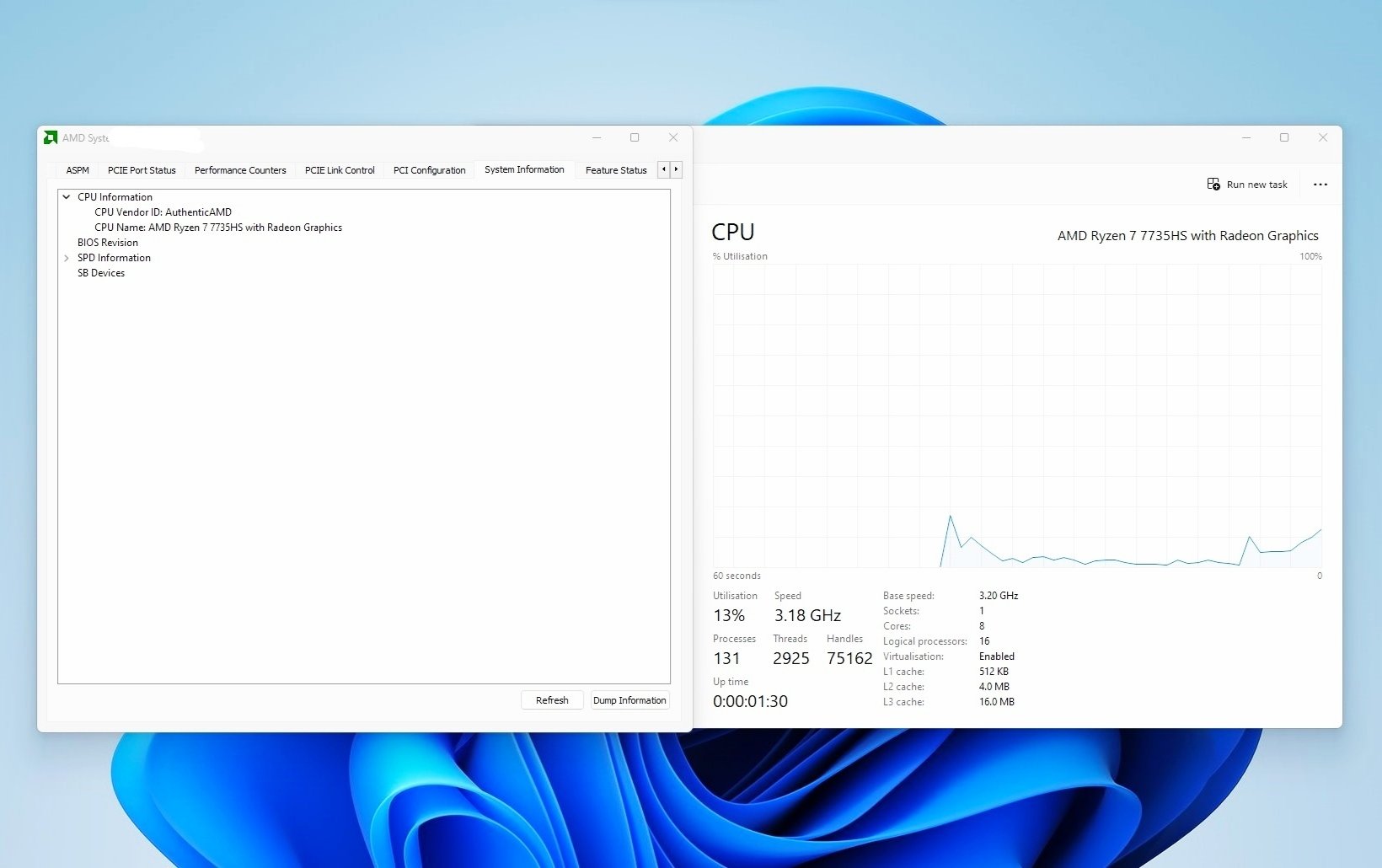Click the Run new task icon
The image size is (1382, 868).
coord(1213,184)
